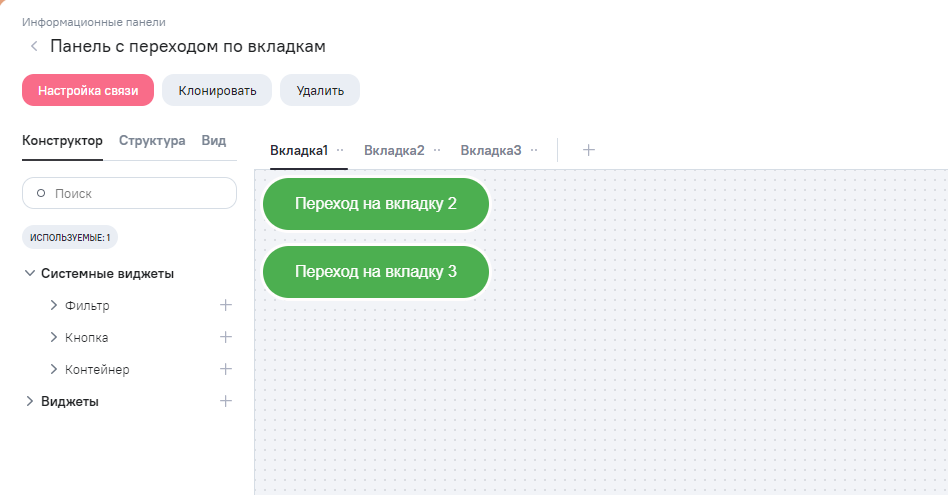Screen dimensions: 948x495
Task: Expand the Фильтр tree item
Action: coord(54,305)
